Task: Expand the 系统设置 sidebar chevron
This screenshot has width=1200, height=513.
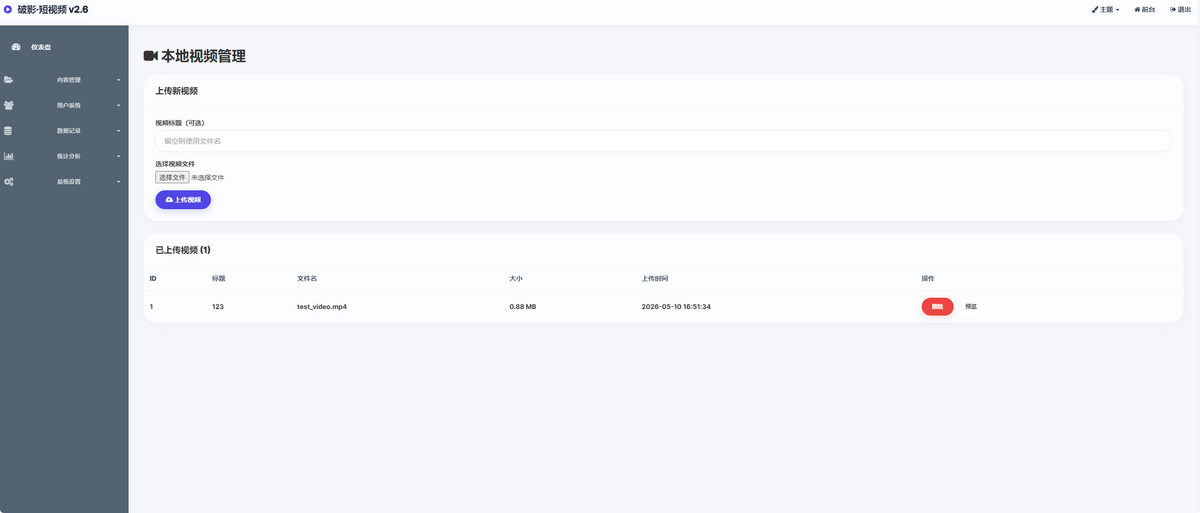Action: click(x=118, y=182)
